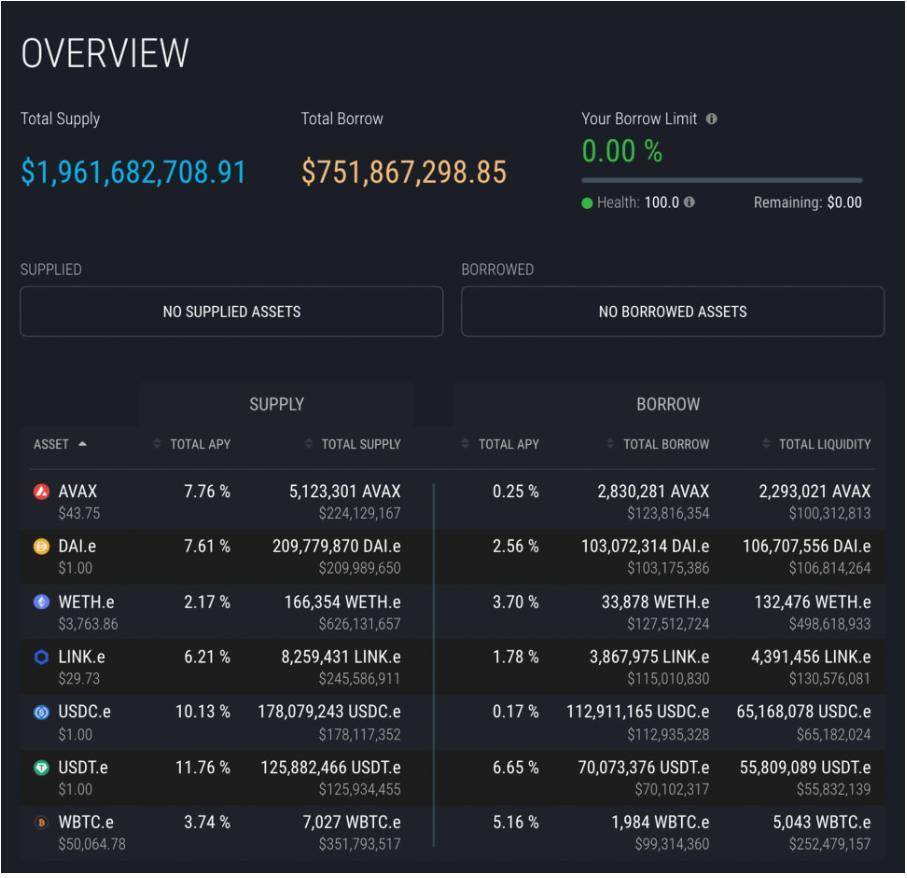Sort by Total Liquidity column

[816, 444]
